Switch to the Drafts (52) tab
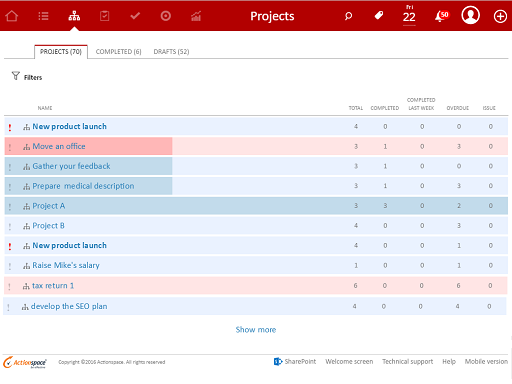This screenshot has width=512, height=384. point(171,52)
